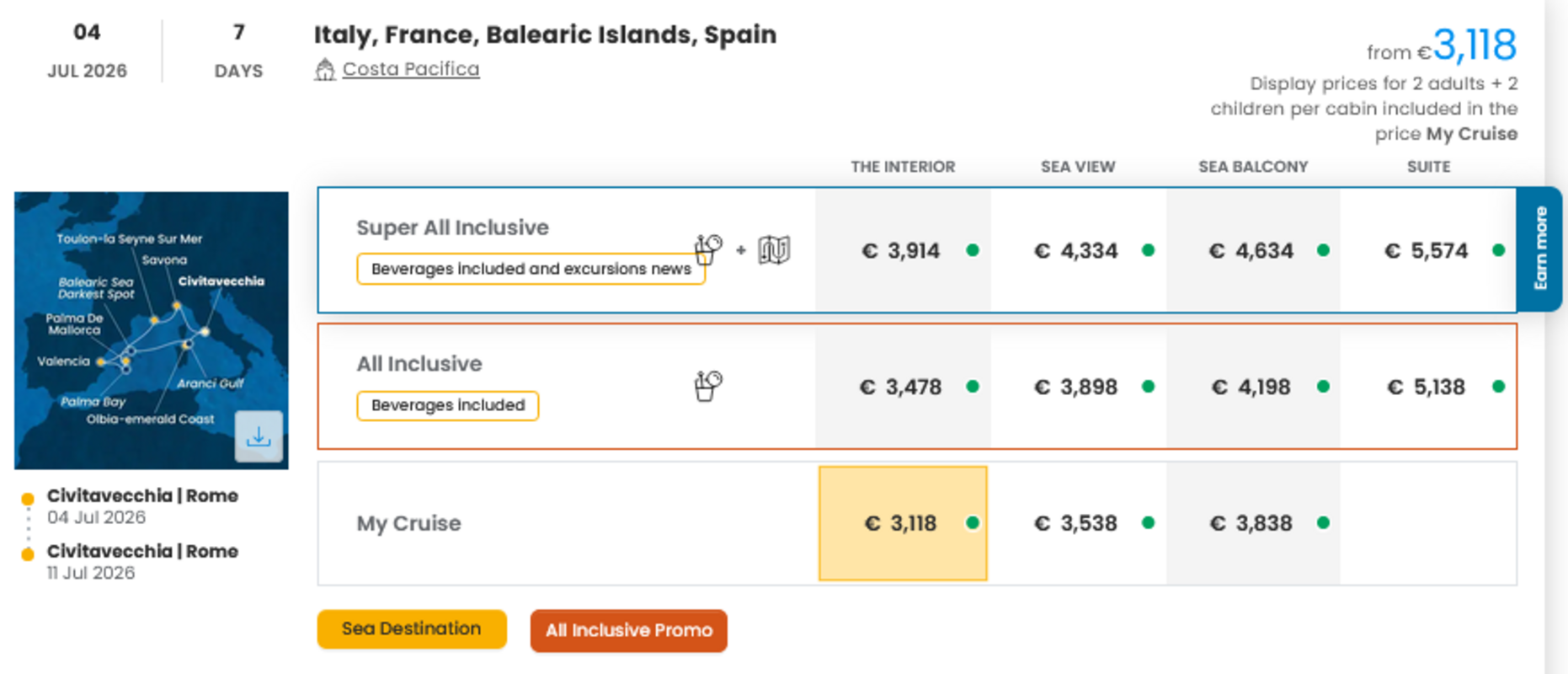Click green dot next to € 3,914
Viewport: 1568px width, 674px height.
click(973, 250)
